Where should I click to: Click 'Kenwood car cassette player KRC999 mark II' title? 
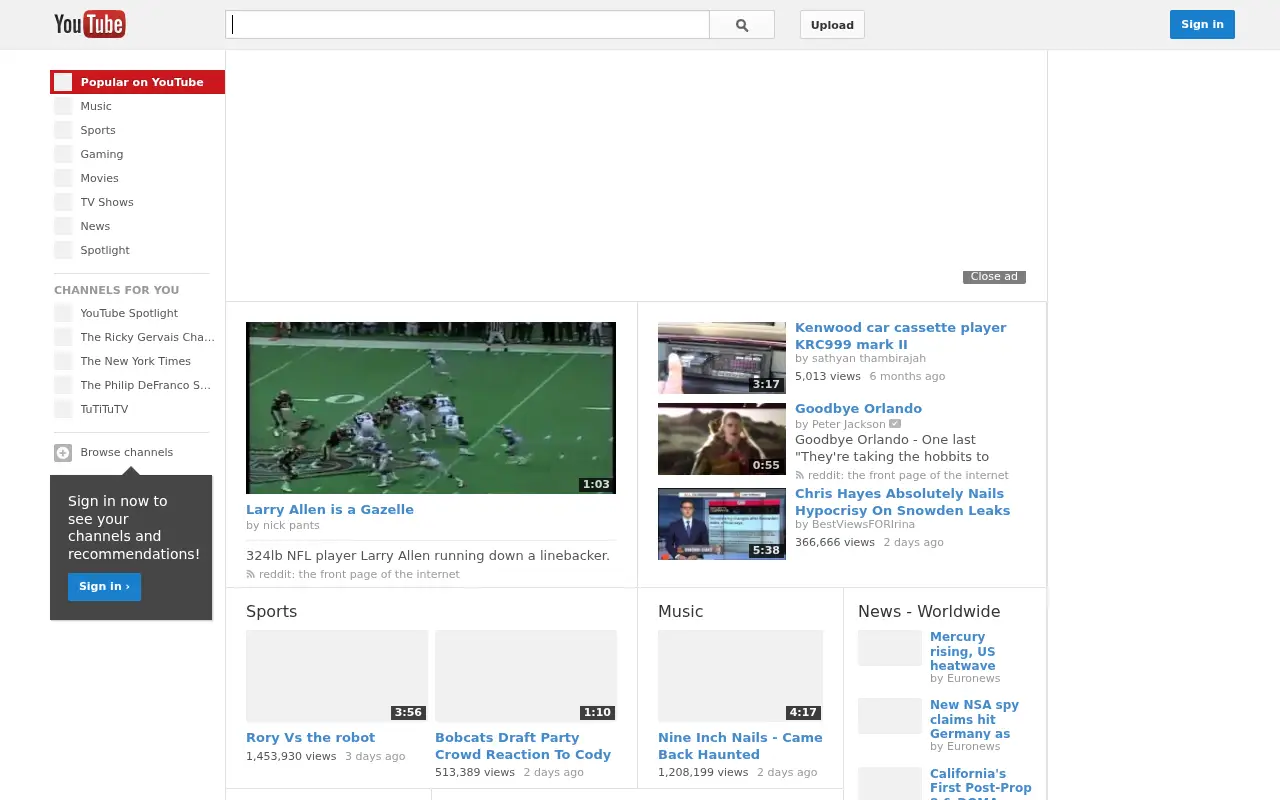click(x=901, y=336)
